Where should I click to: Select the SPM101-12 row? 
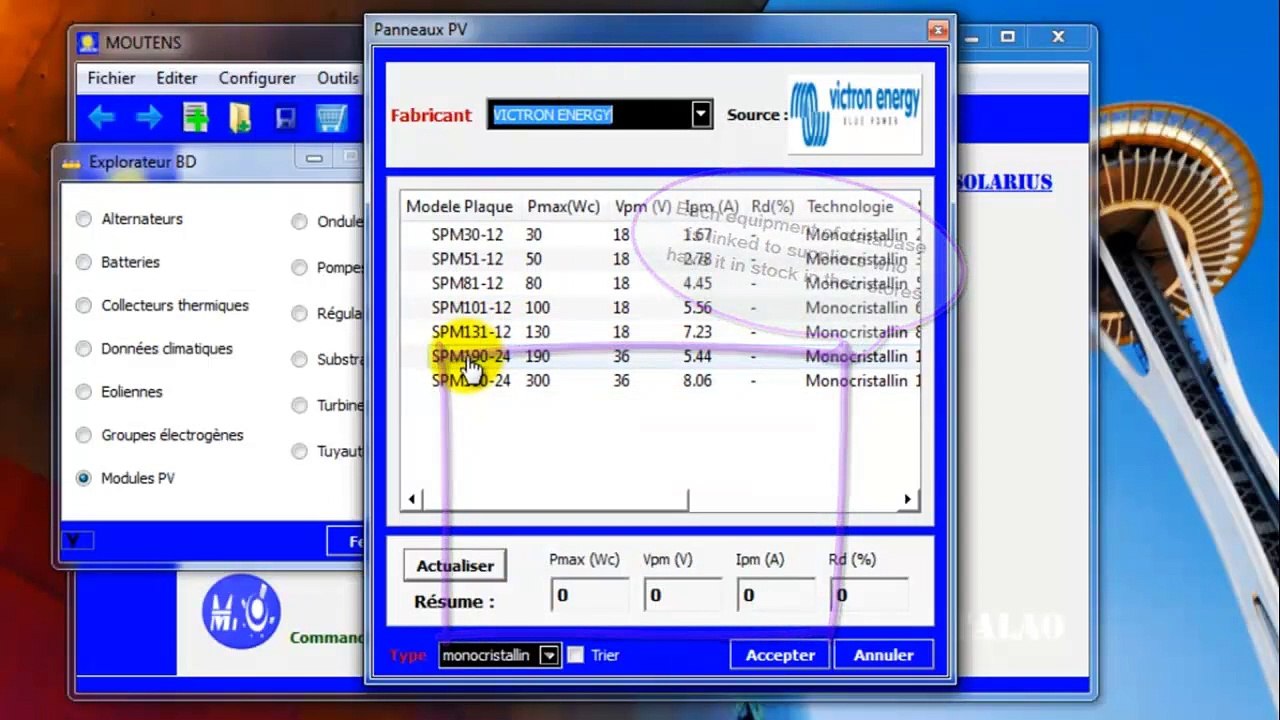660,307
